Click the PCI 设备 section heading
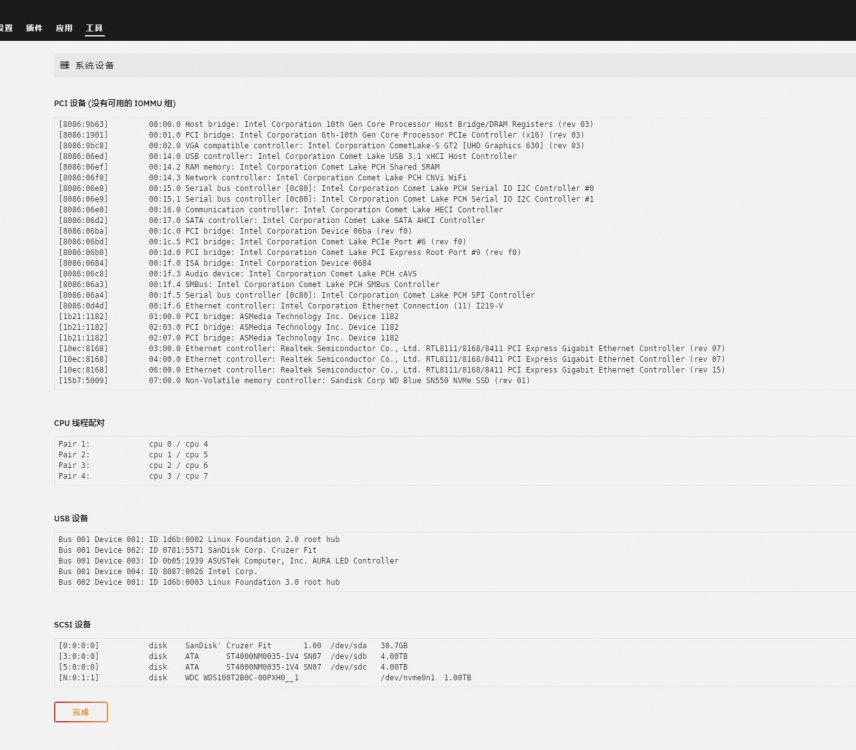Screen dimensions: 856x750 [115, 103]
